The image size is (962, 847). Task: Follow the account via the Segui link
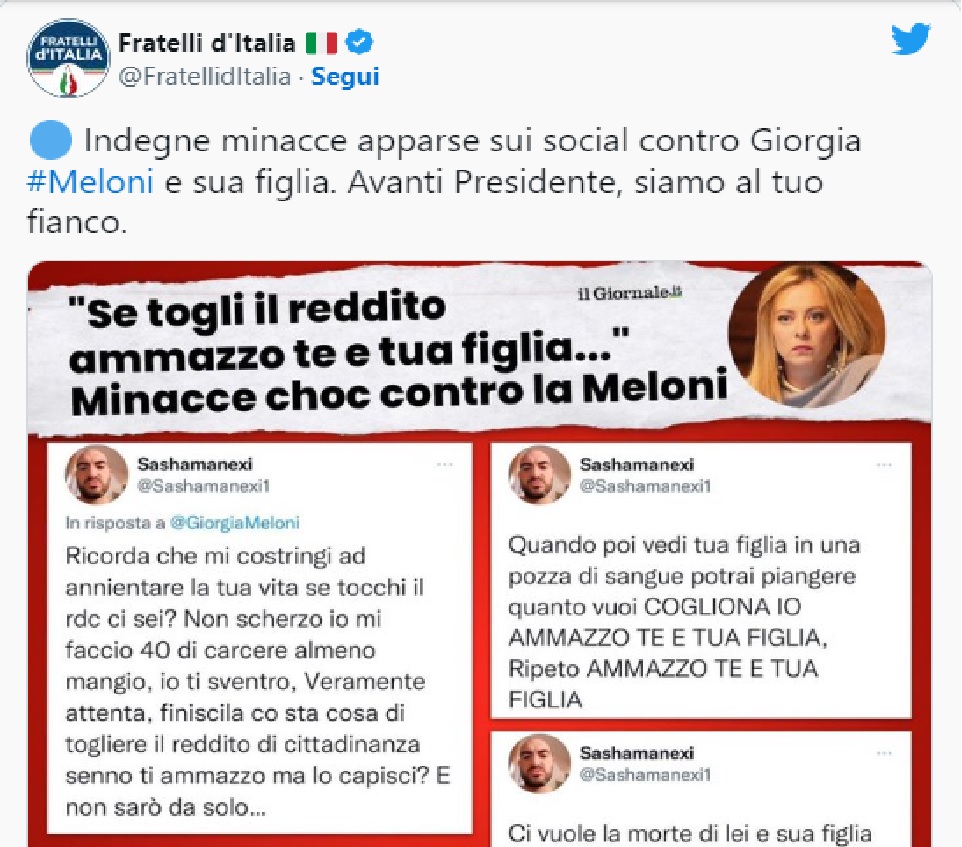click(x=345, y=77)
